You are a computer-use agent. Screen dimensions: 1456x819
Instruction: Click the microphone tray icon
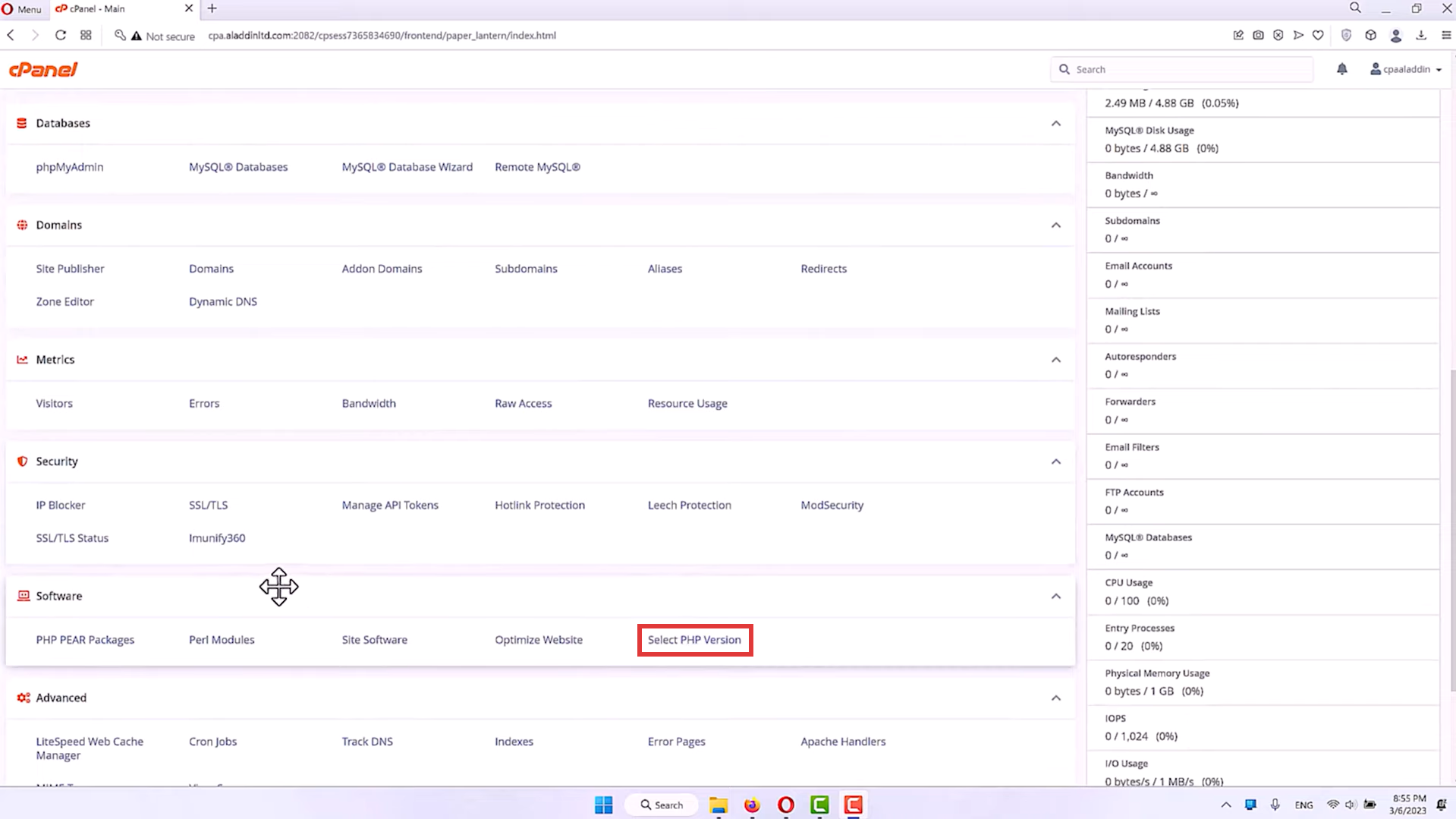[x=1275, y=805]
